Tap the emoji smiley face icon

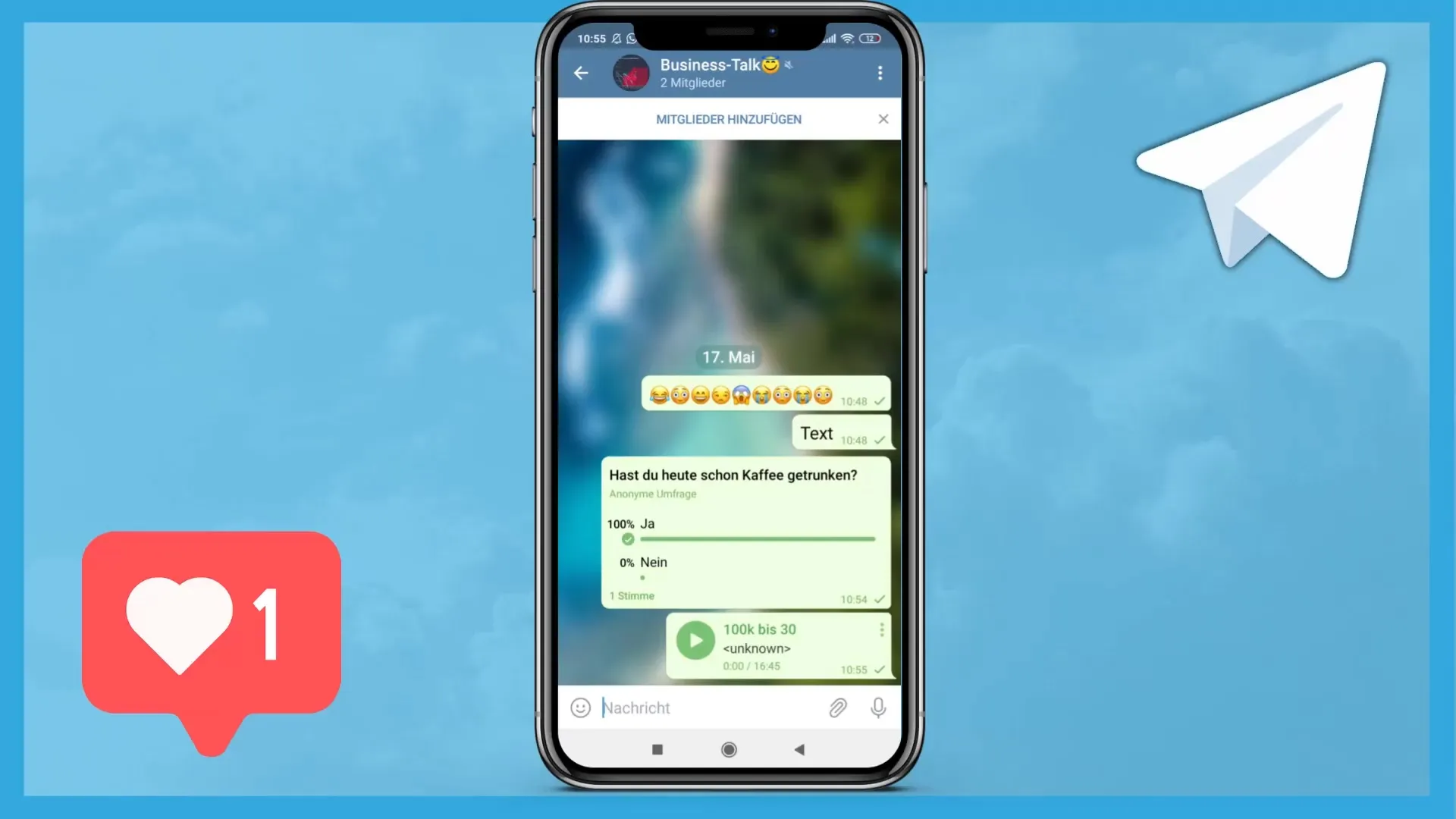click(579, 708)
